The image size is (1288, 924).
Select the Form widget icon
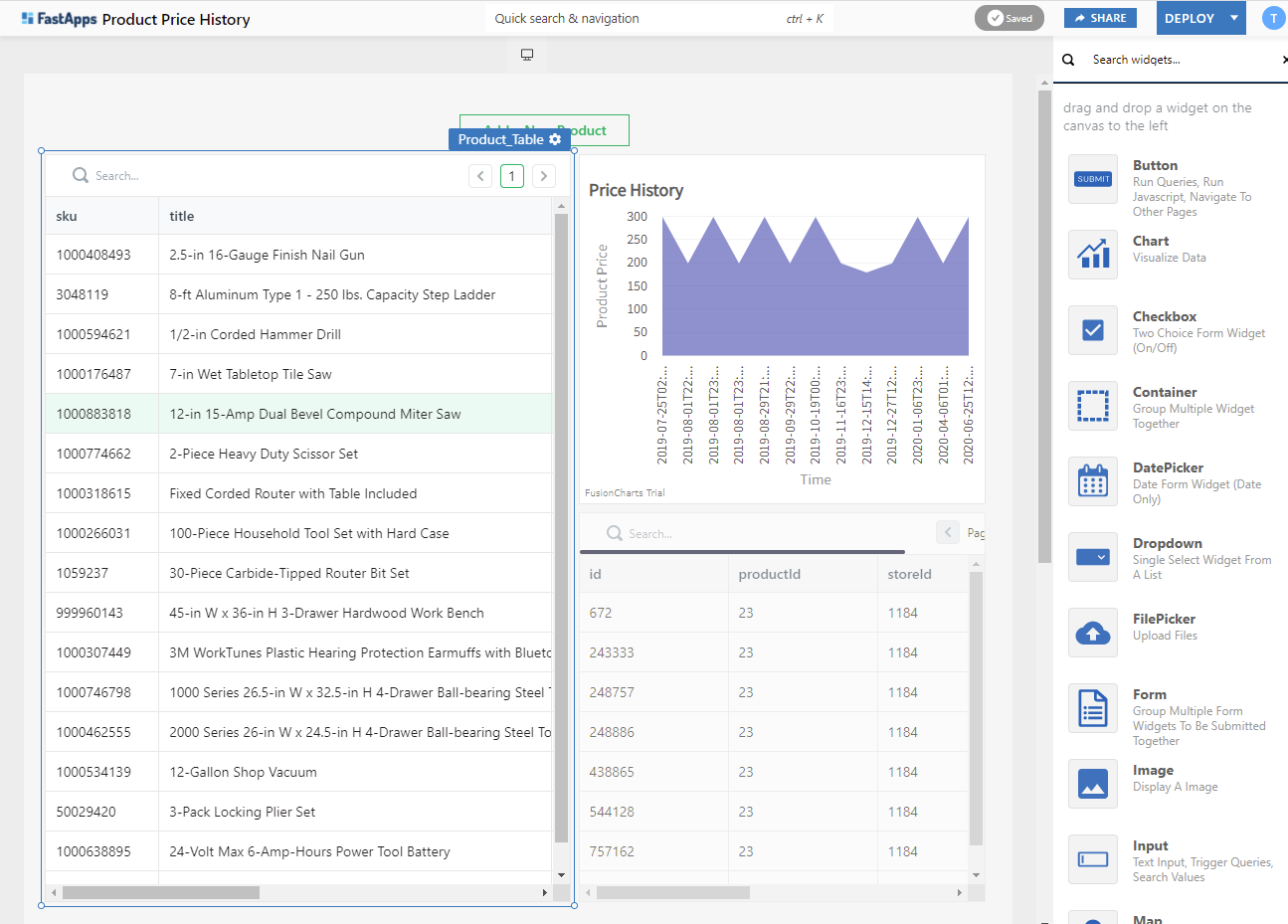[x=1093, y=708]
